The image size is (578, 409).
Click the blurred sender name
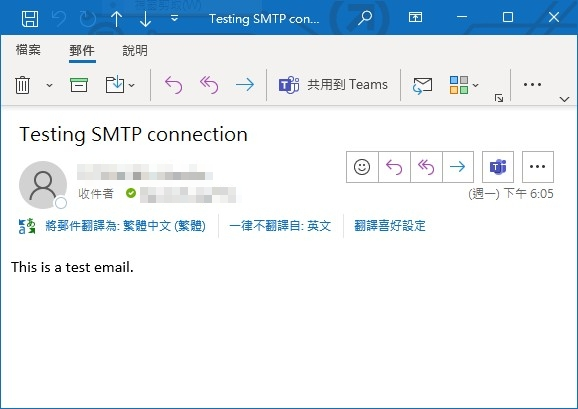coord(145,172)
